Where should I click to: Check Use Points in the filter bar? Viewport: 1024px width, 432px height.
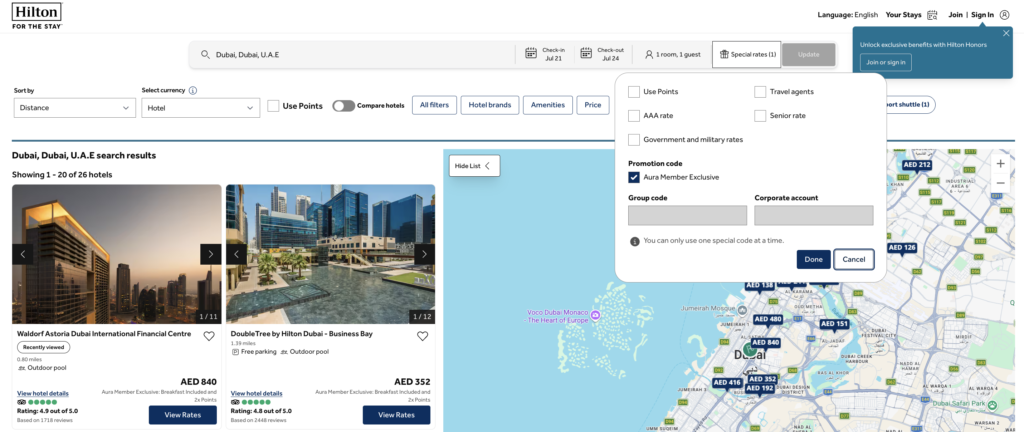(273, 106)
